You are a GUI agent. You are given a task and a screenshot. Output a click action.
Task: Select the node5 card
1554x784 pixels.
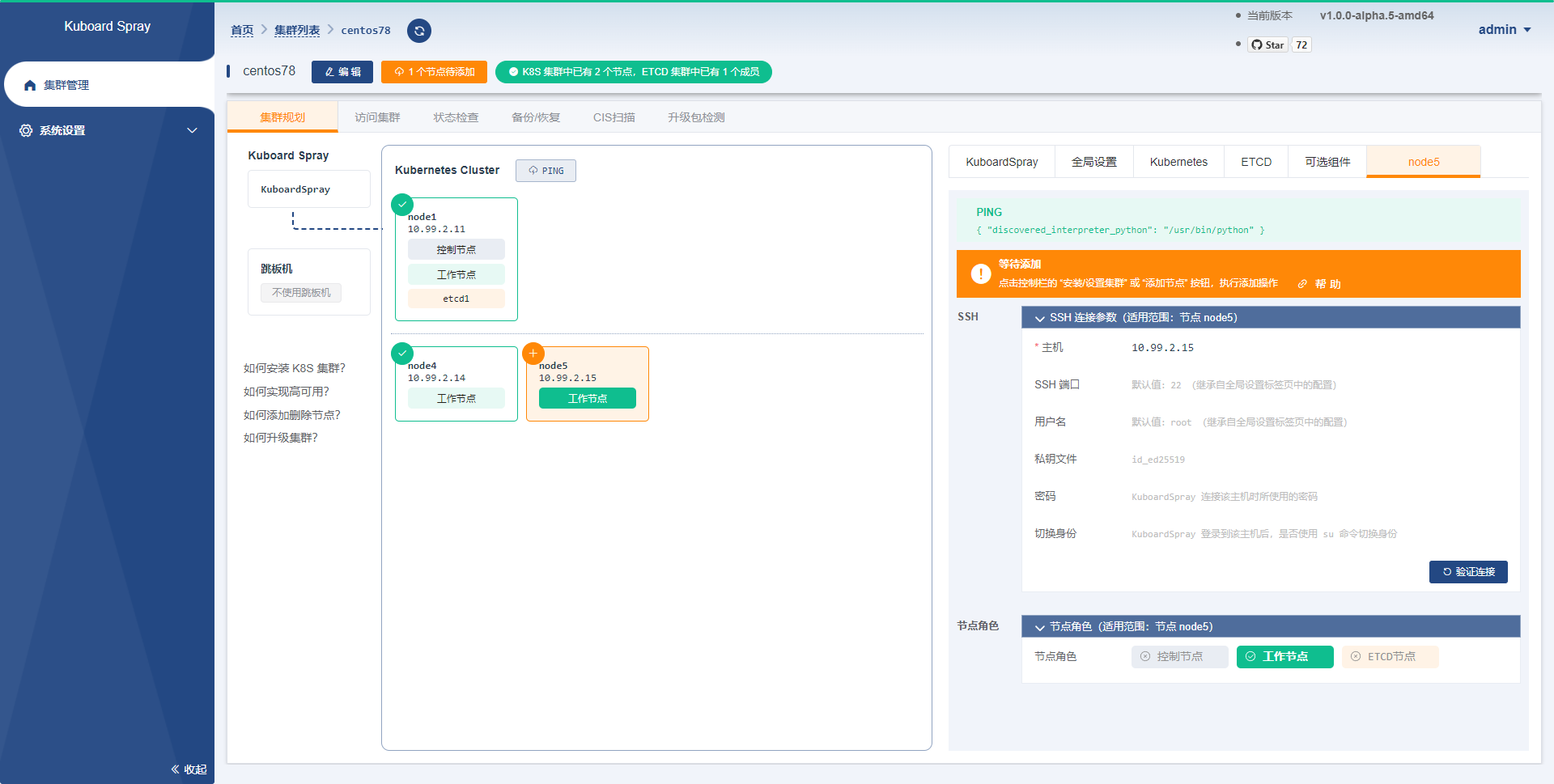click(x=588, y=384)
